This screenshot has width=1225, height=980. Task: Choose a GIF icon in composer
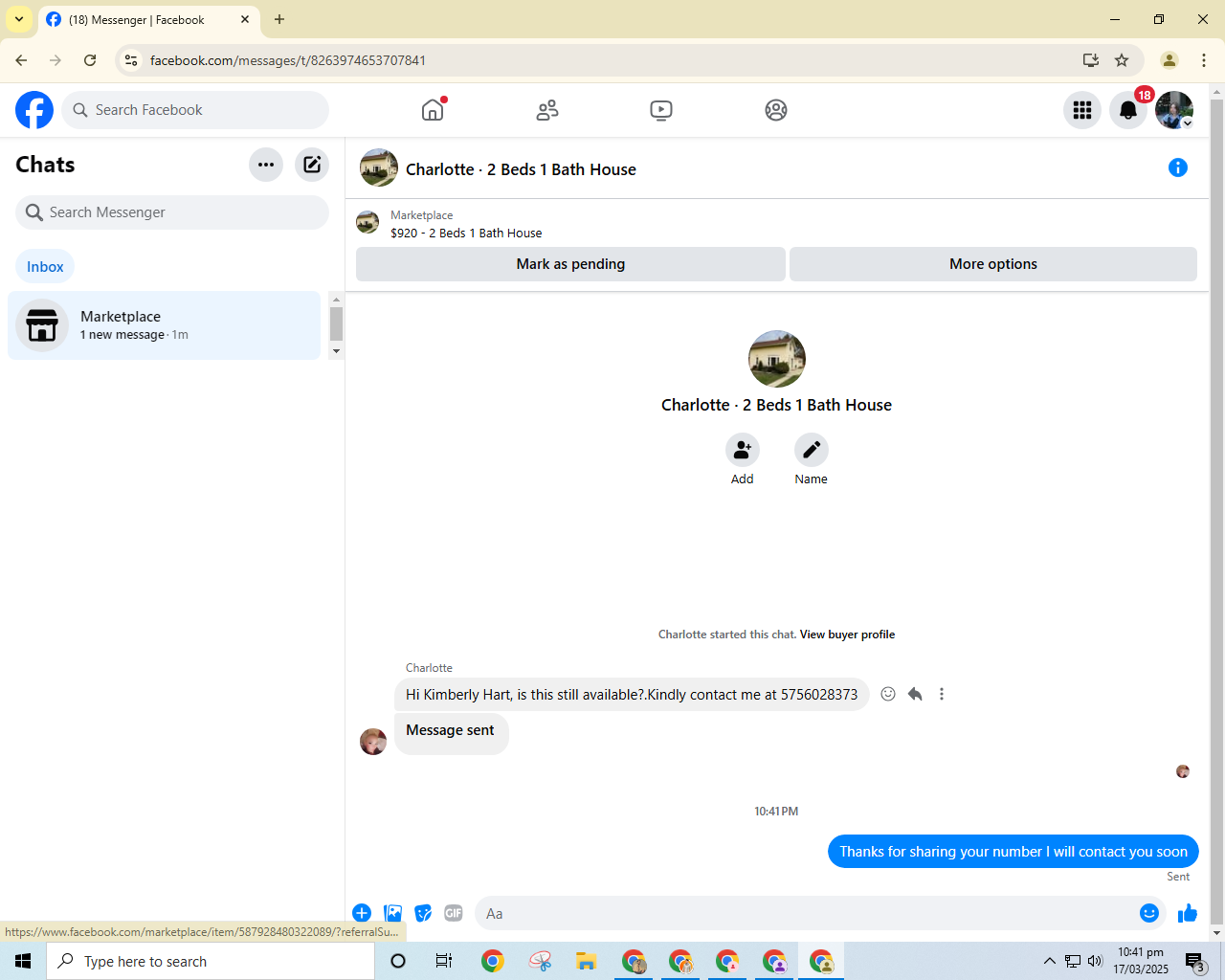point(454,913)
